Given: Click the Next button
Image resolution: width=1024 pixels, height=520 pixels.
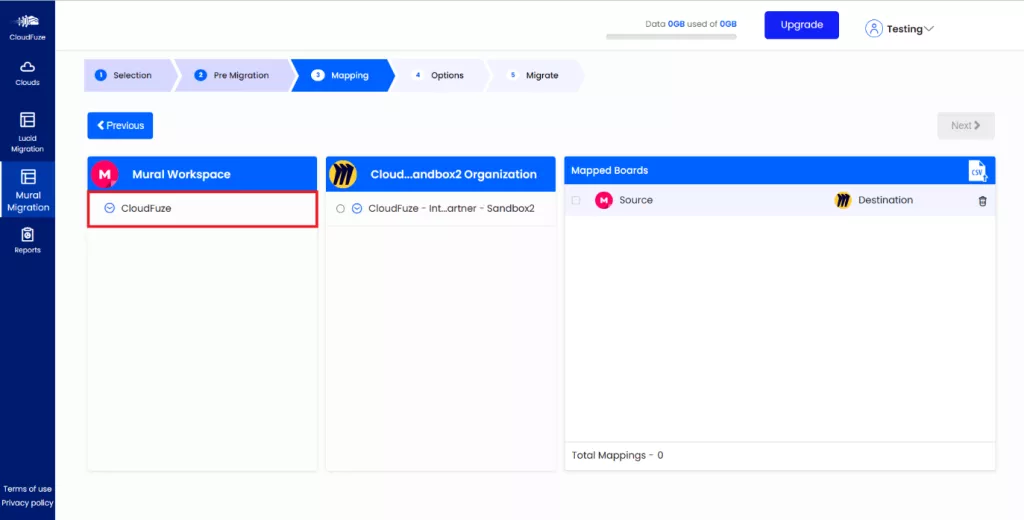Looking at the screenshot, I should (966, 125).
